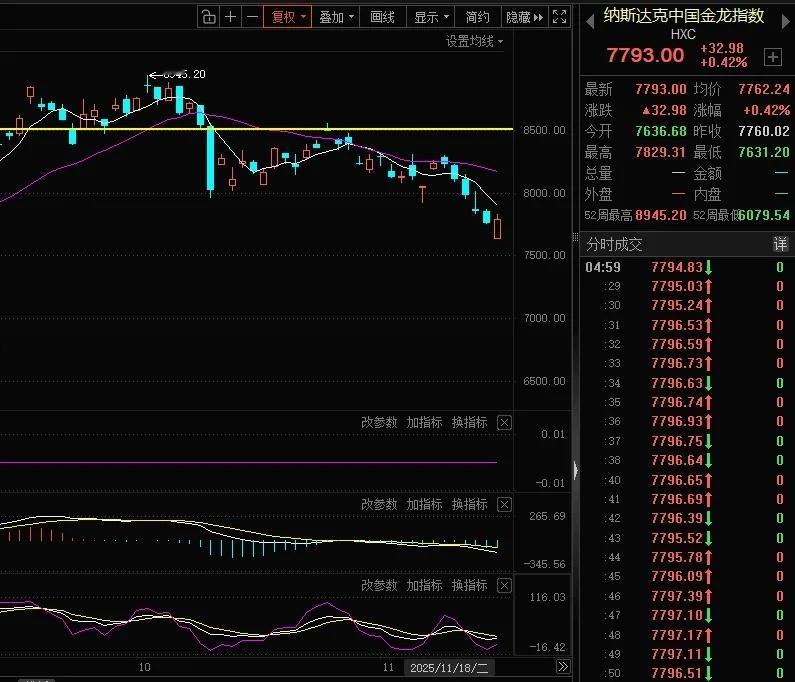Zoom in chart with plus icon
The width and height of the screenshot is (795, 682).
click(x=230, y=17)
